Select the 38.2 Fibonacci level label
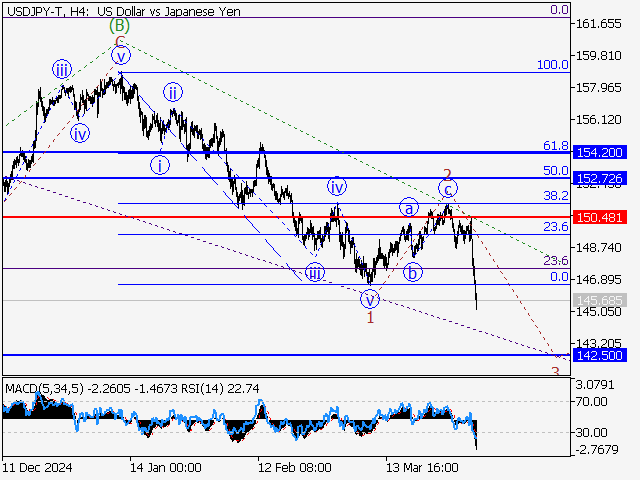This screenshot has height=480, width=640. point(555,196)
